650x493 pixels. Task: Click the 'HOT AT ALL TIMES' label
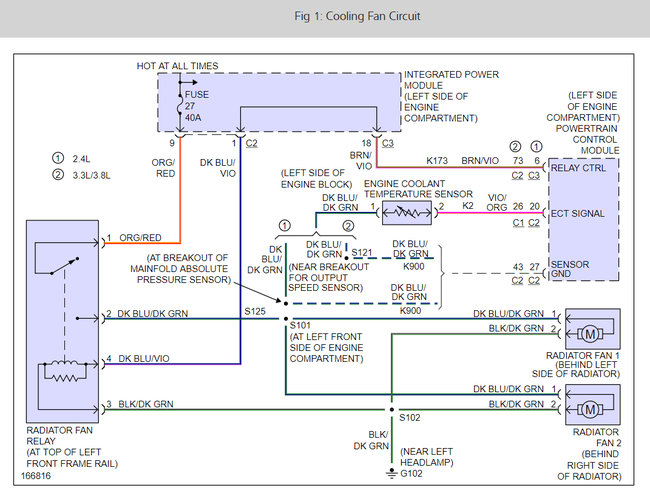(x=177, y=66)
